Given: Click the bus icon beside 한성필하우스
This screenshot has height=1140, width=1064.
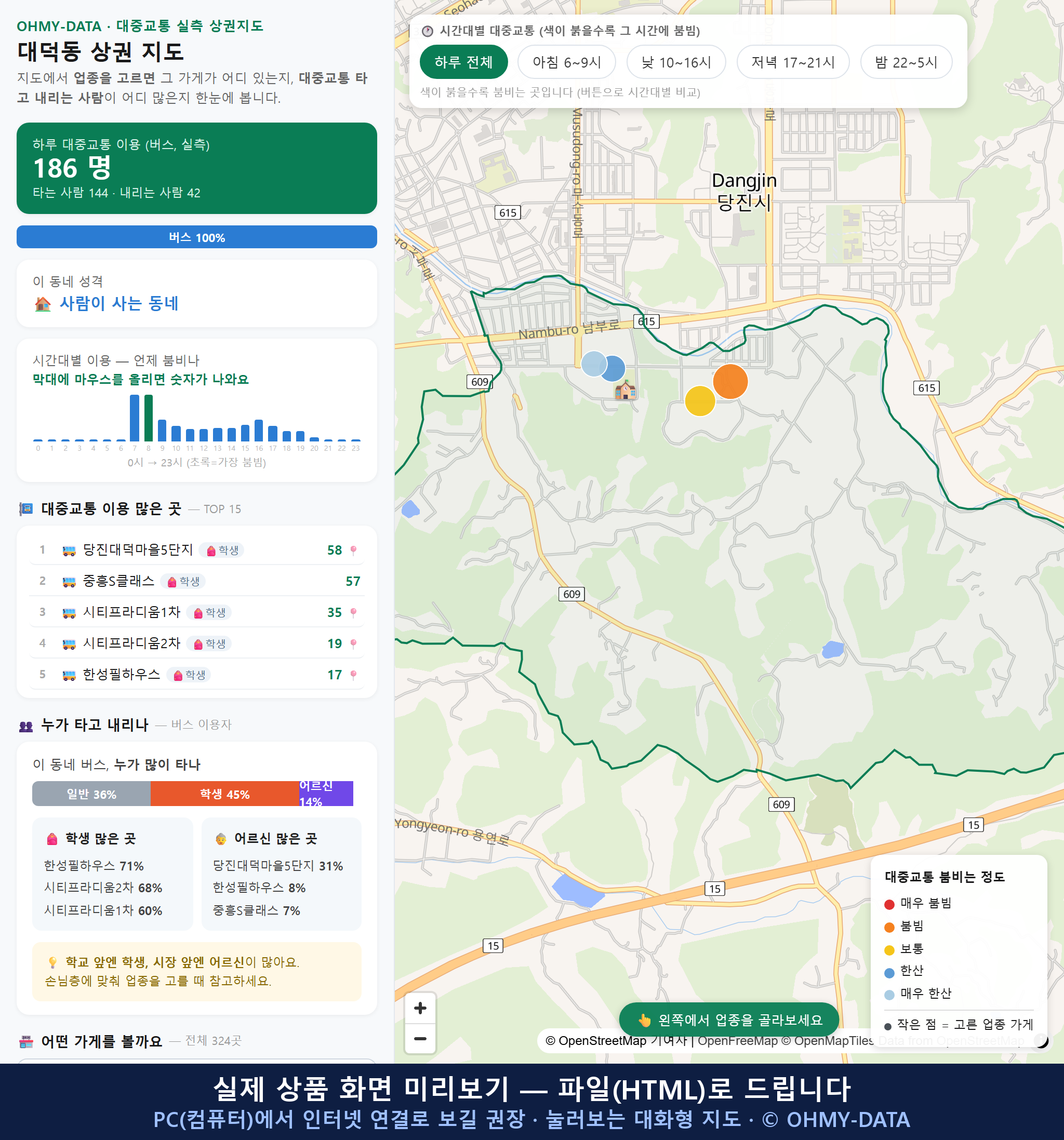Looking at the screenshot, I should click(x=69, y=675).
